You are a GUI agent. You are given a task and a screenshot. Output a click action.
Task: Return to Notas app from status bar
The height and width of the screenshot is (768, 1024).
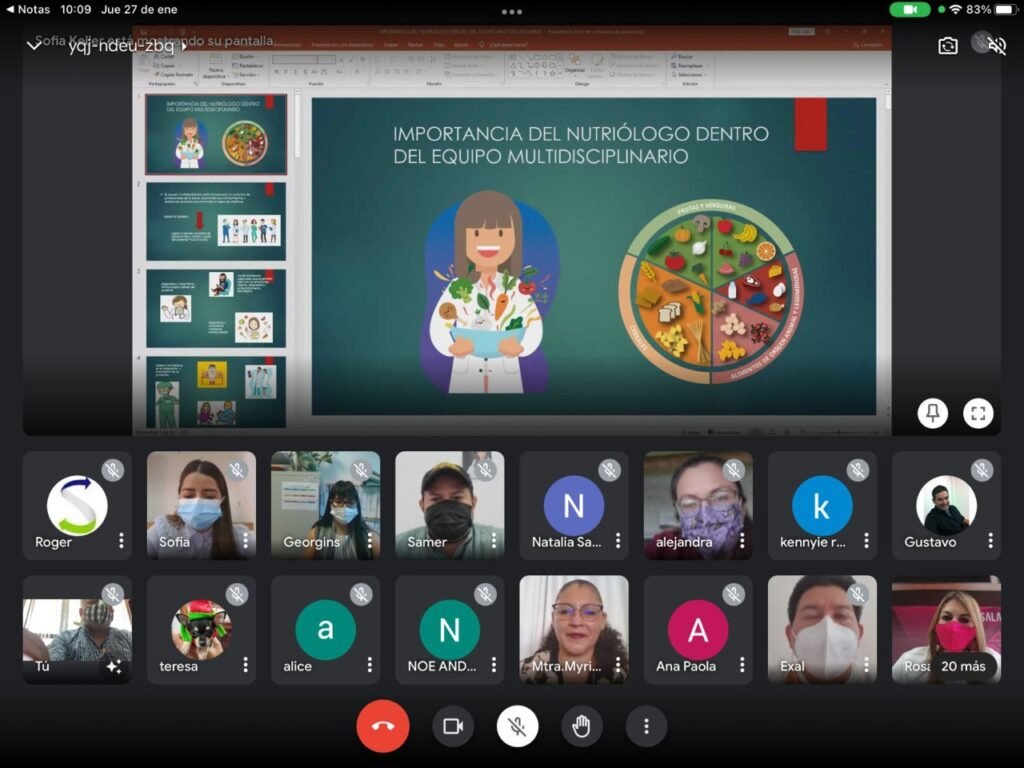click(27, 9)
